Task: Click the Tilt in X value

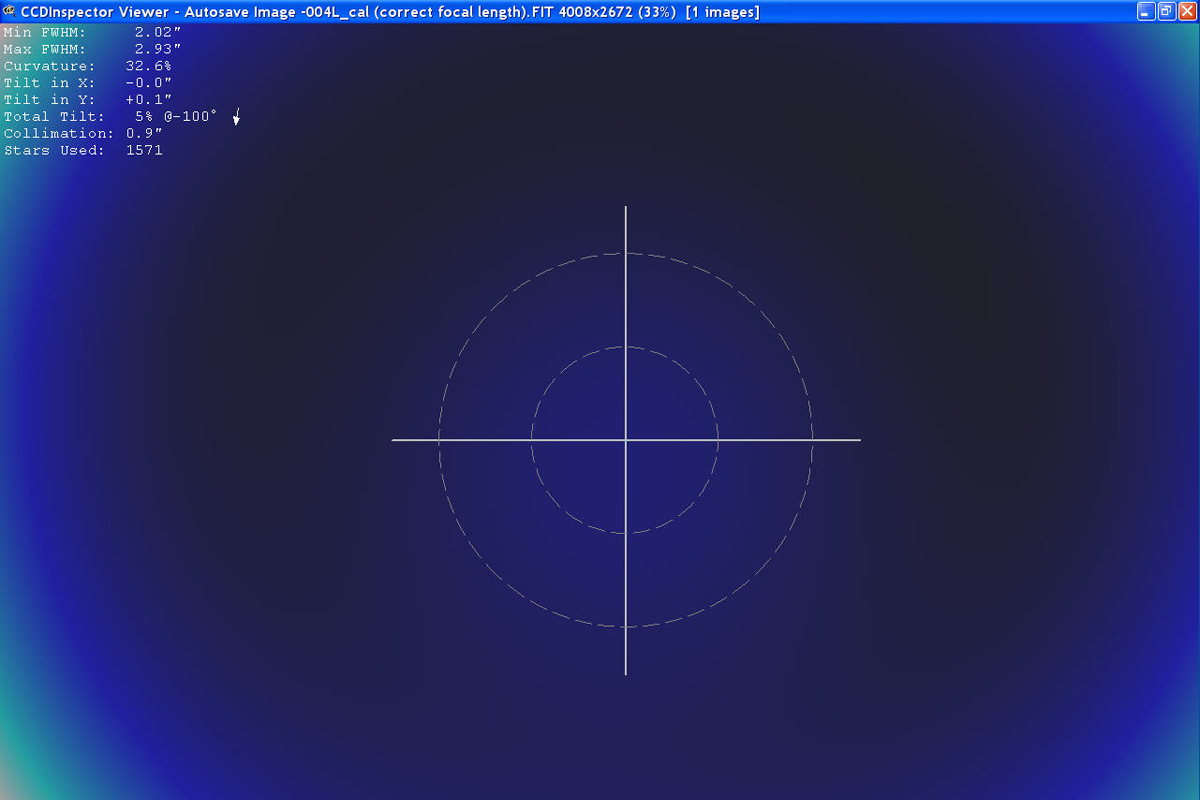Action: [148, 83]
